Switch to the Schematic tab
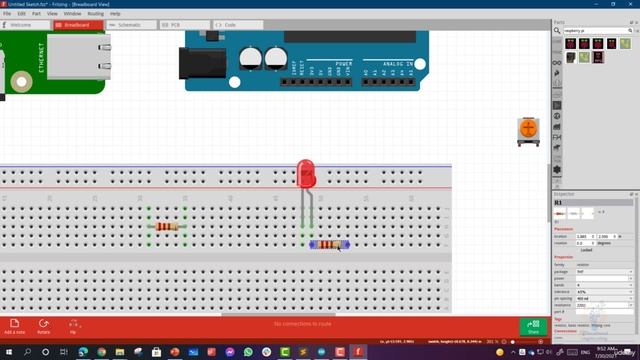The image size is (640, 360). coord(131,25)
